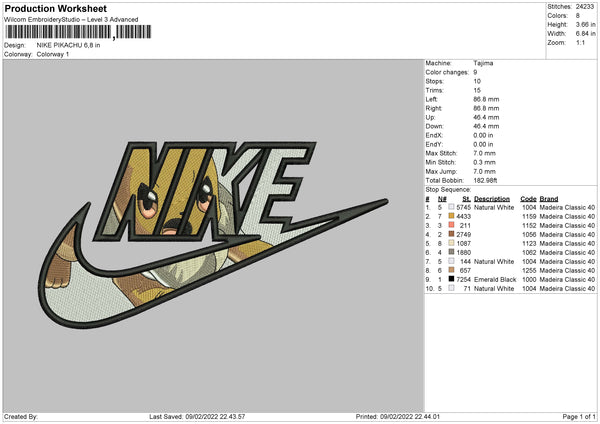
Task: Select the Width value 6.84 in
Action: (585, 34)
